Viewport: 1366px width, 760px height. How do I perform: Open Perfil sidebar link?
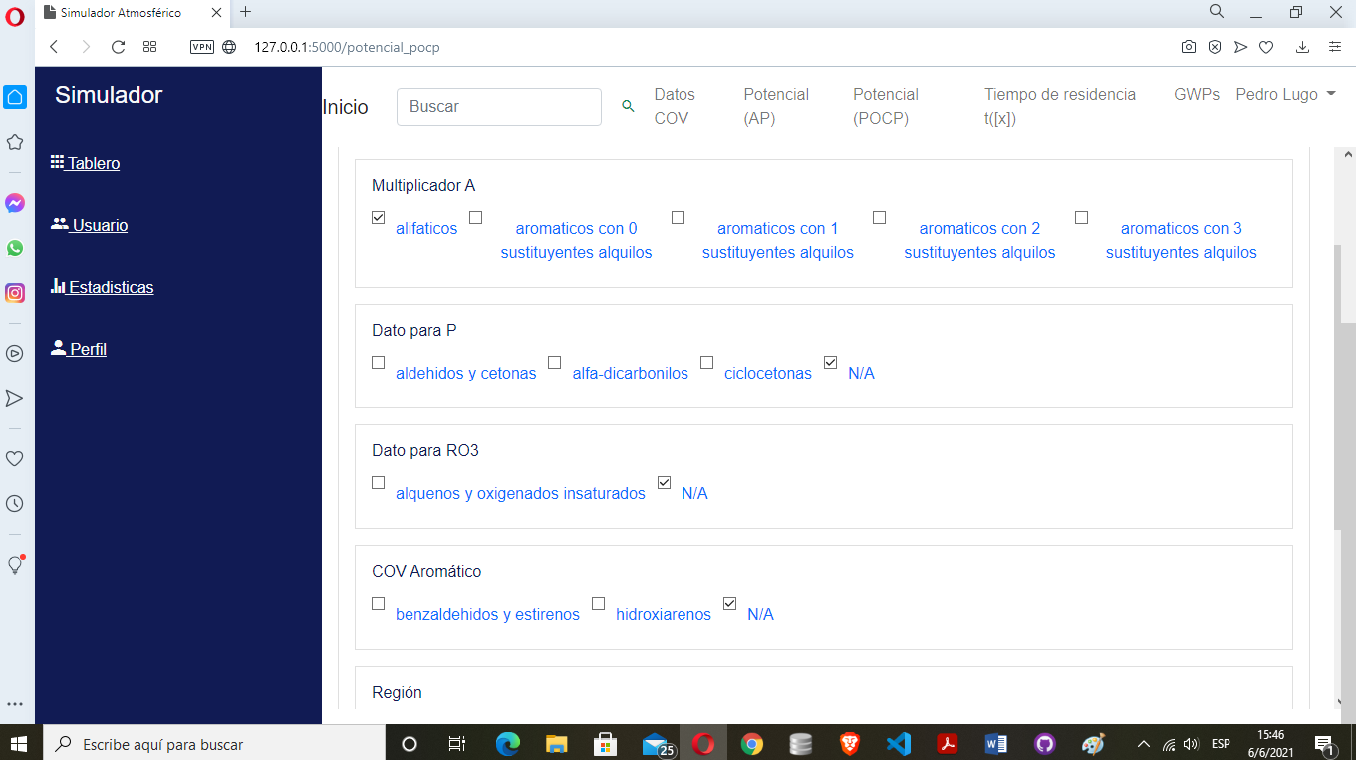point(79,349)
